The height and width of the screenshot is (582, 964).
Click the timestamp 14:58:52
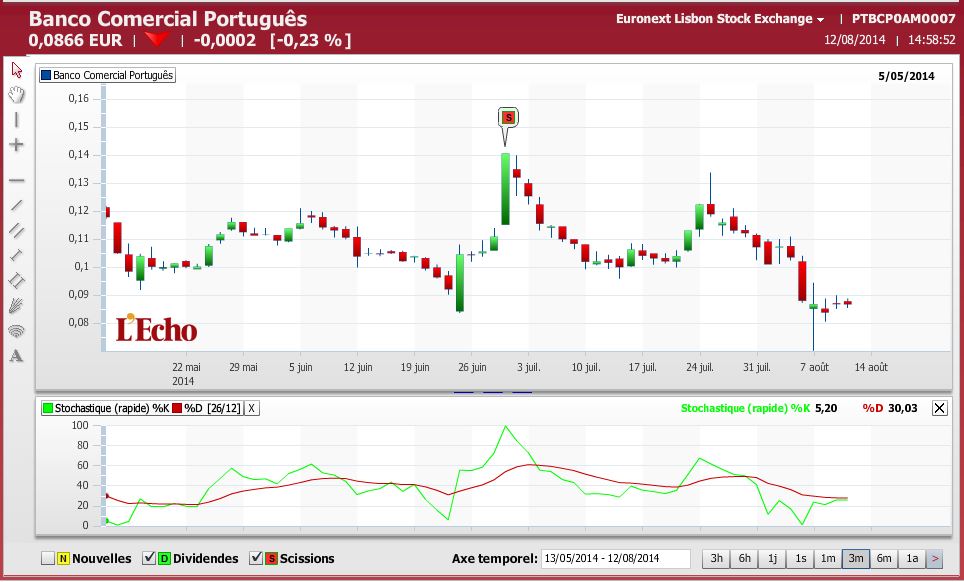tap(931, 41)
